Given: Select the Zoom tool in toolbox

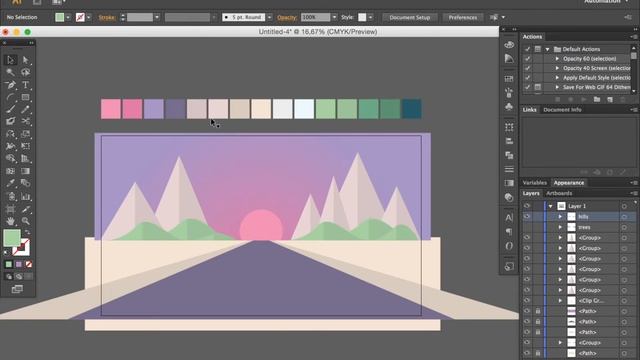Looking at the screenshot, I should pos(26,221).
